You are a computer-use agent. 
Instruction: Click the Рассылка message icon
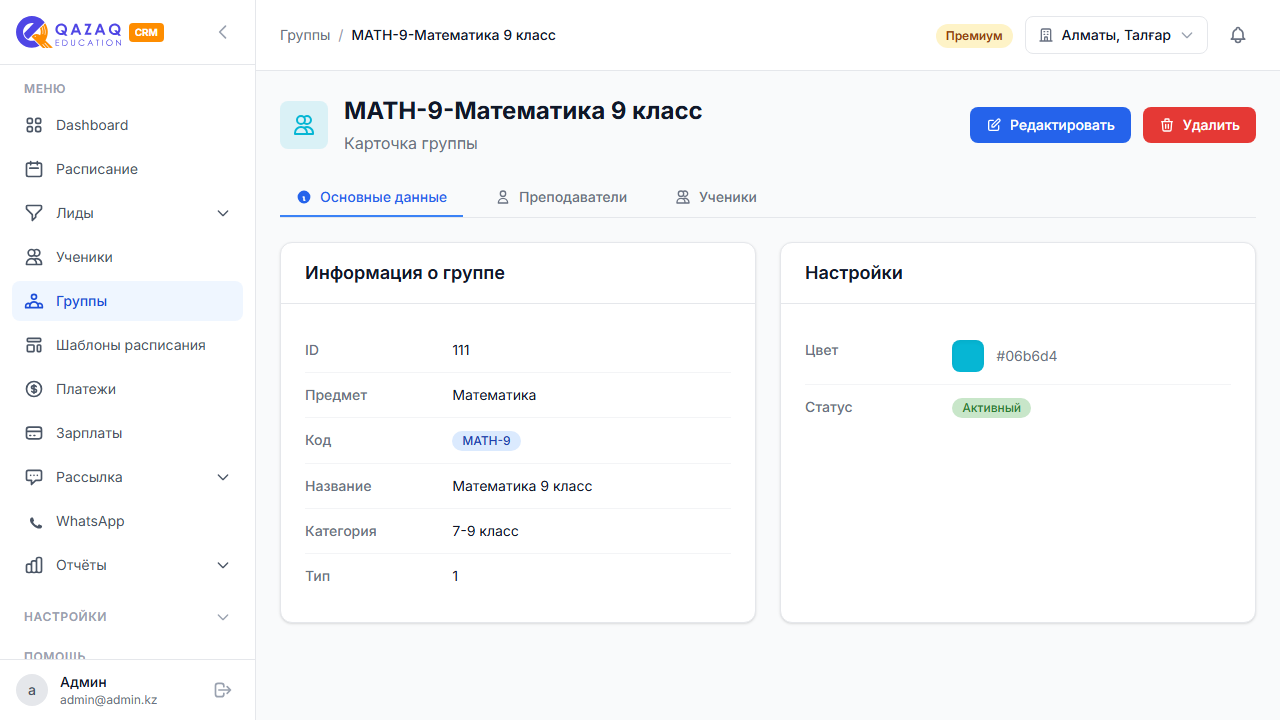(x=34, y=477)
